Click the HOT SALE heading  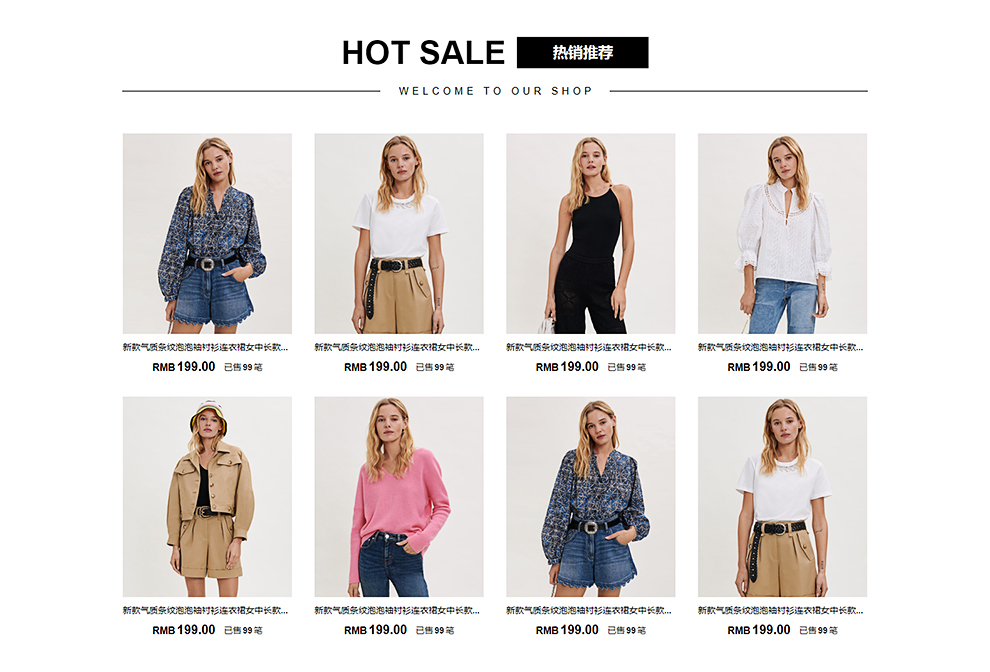[x=423, y=52]
